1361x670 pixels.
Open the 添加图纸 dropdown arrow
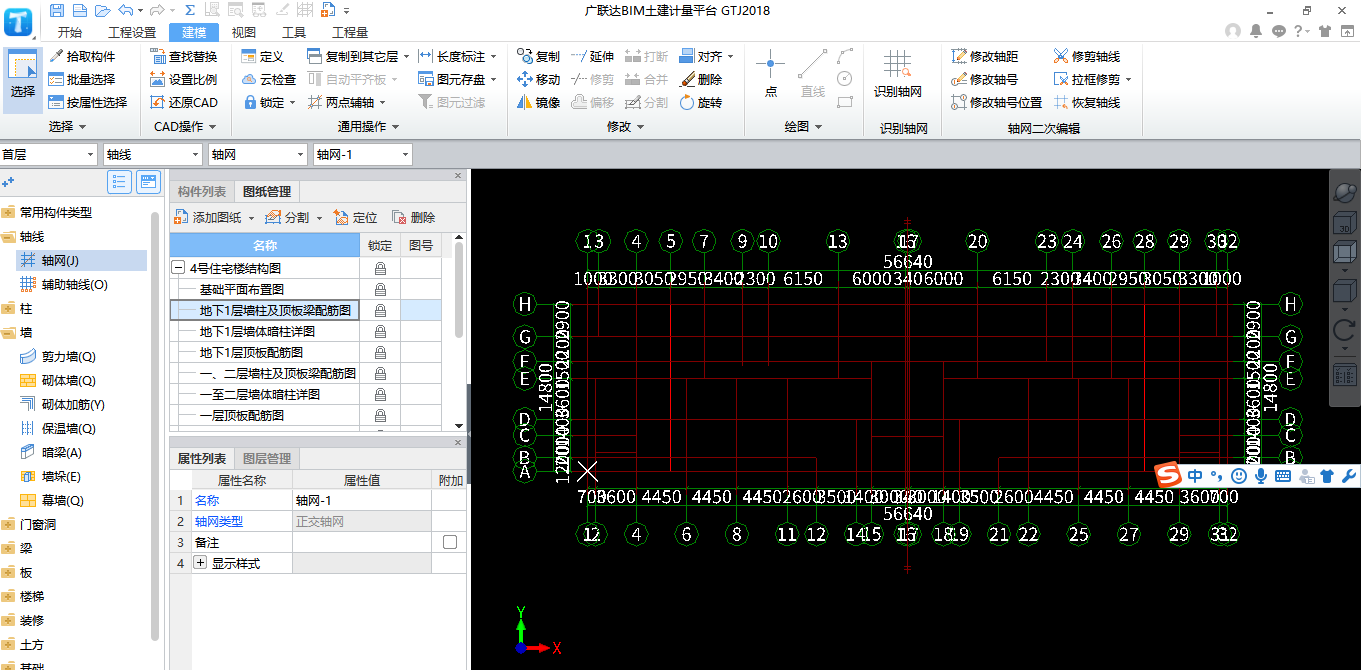(x=251, y=218)
